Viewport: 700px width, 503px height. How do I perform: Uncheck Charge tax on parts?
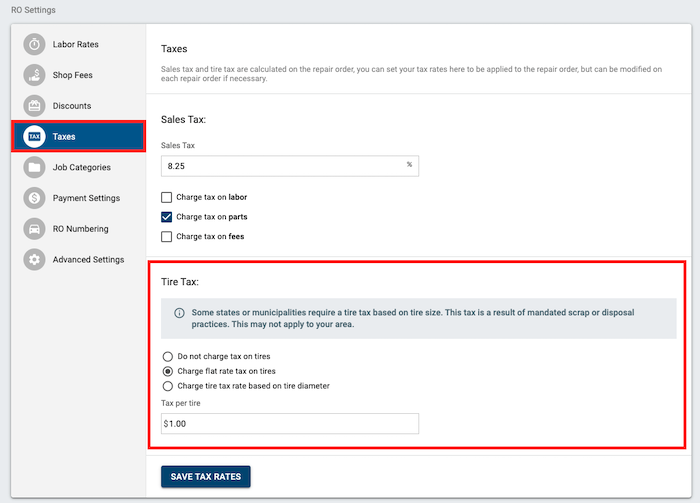[167, 217]
